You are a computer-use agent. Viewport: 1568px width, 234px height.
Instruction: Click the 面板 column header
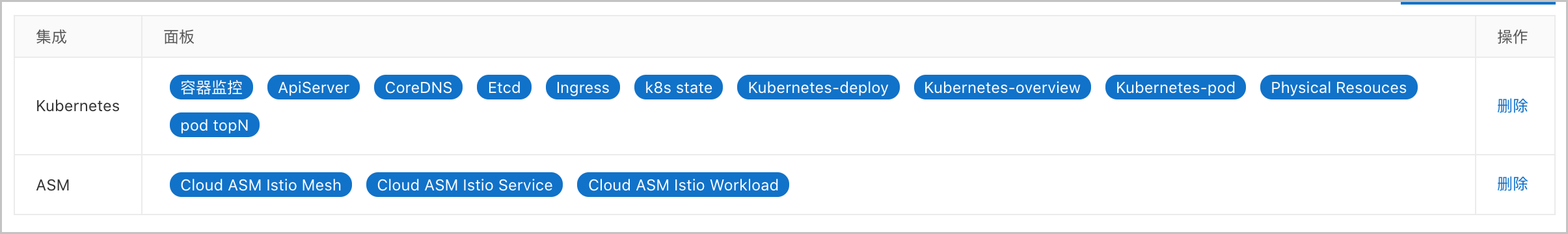(x=179, y=37)
